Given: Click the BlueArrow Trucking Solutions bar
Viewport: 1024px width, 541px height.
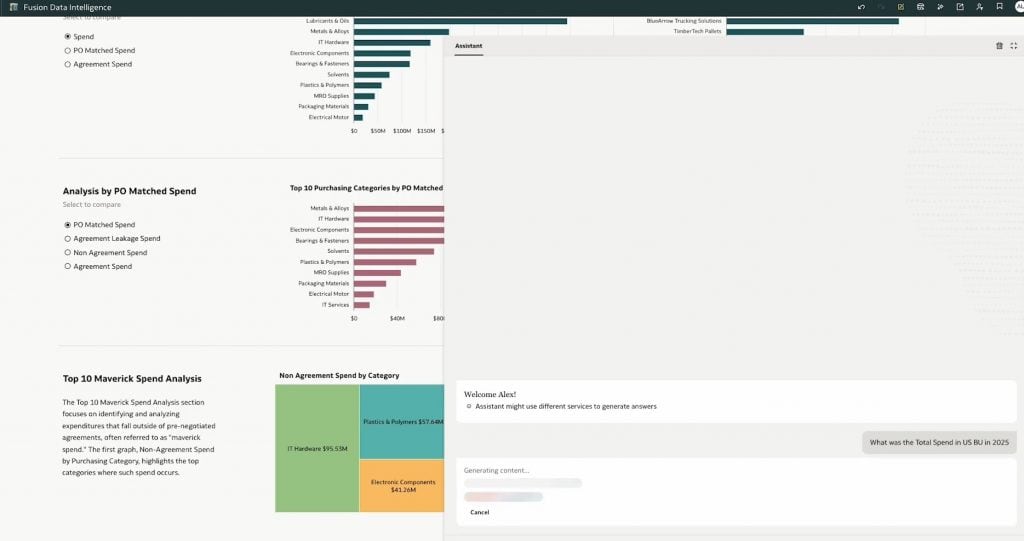Looking at the screenshot, I should (x=812, y=21).
